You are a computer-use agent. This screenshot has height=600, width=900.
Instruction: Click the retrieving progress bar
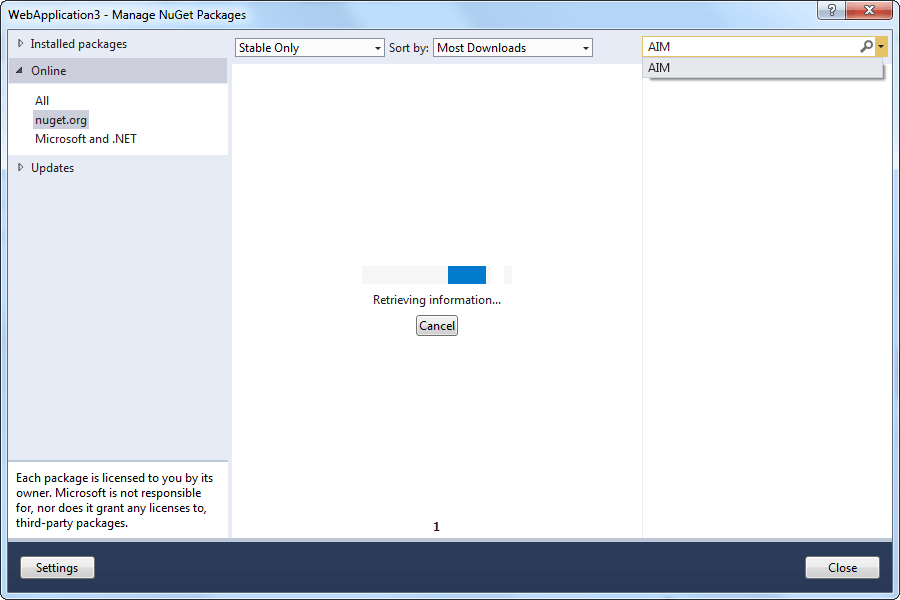pos(437,275)
